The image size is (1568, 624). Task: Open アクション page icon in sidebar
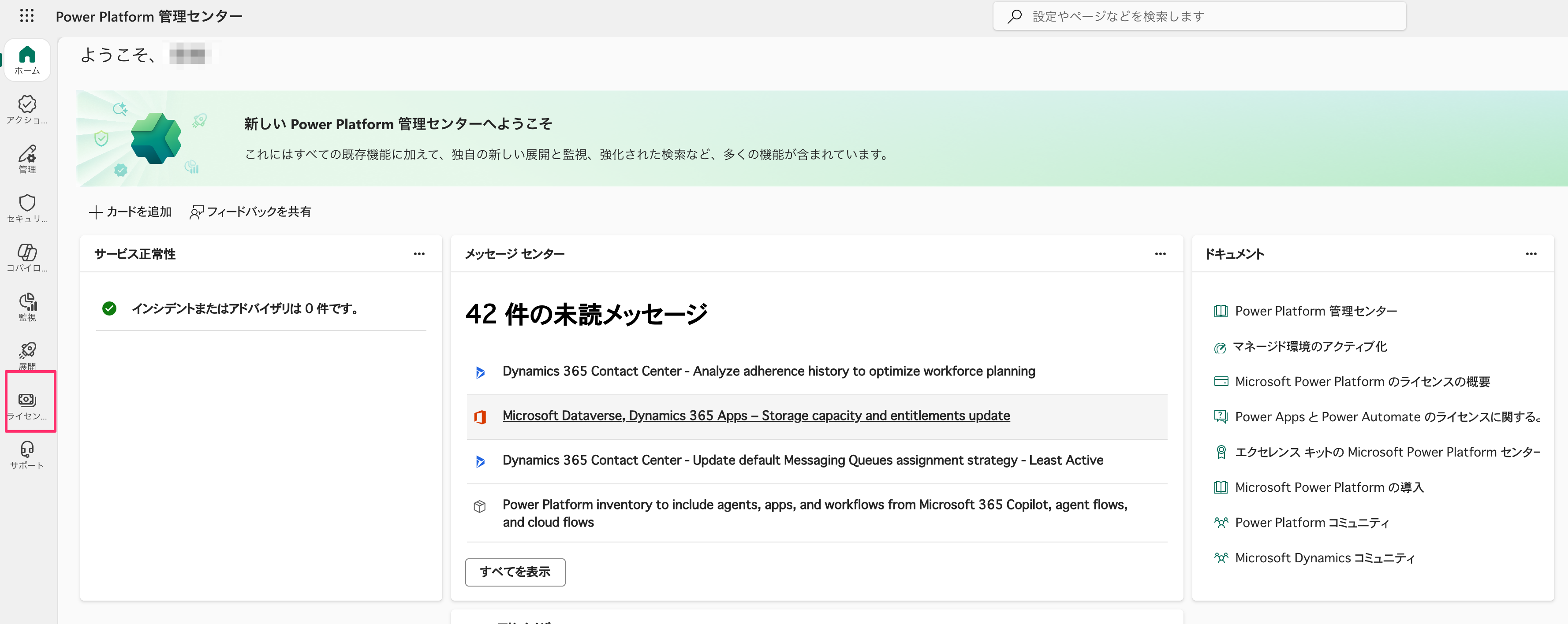27,109
